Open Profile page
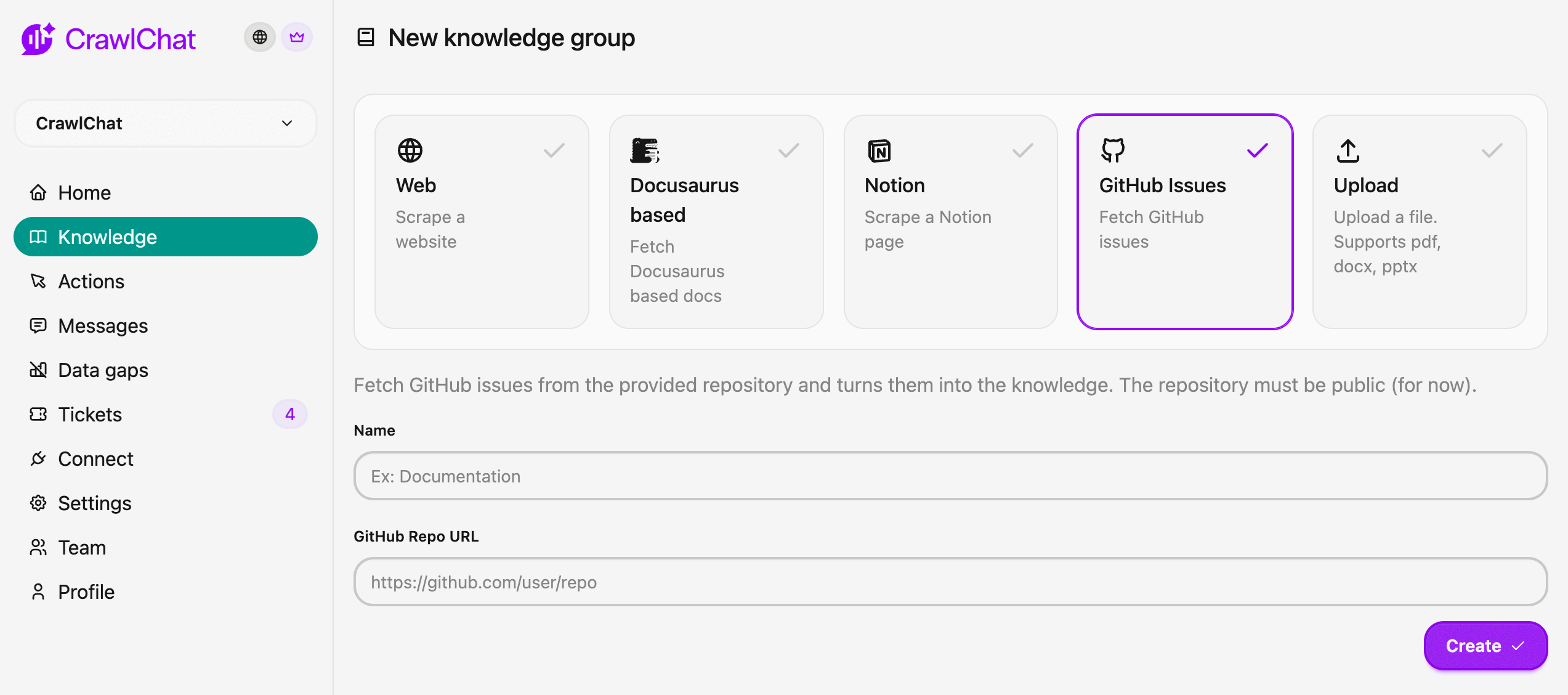This screenshot has height=695, width=1568. click(165, 592)
